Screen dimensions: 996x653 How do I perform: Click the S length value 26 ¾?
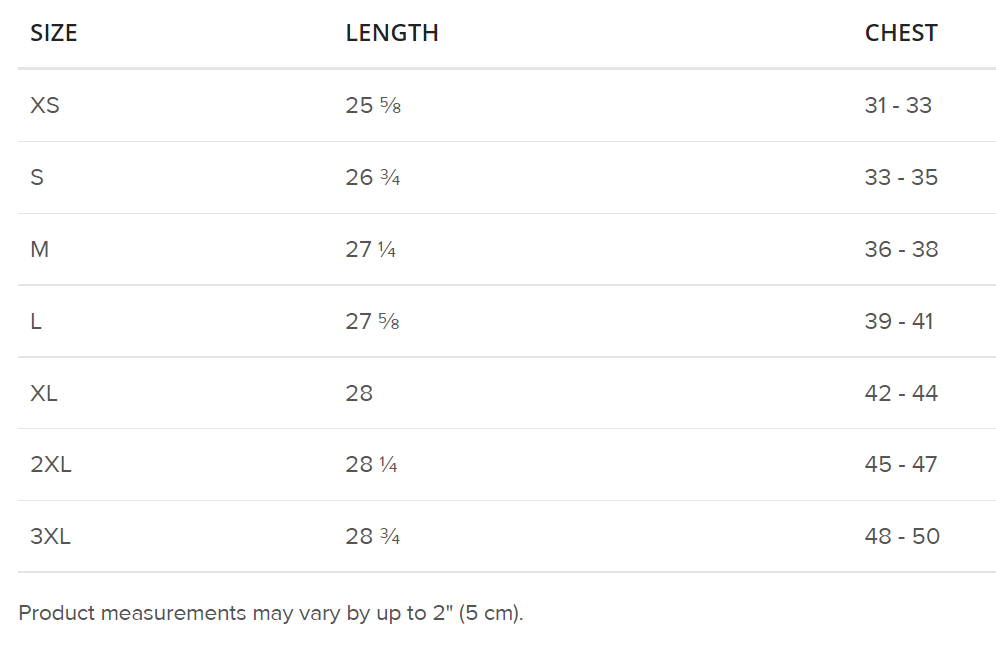point(373,177)
